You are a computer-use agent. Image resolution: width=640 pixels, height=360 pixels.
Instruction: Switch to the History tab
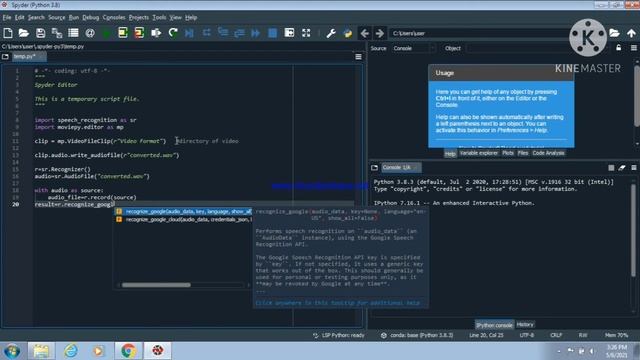pyautogui.click(x=525, y=324)
